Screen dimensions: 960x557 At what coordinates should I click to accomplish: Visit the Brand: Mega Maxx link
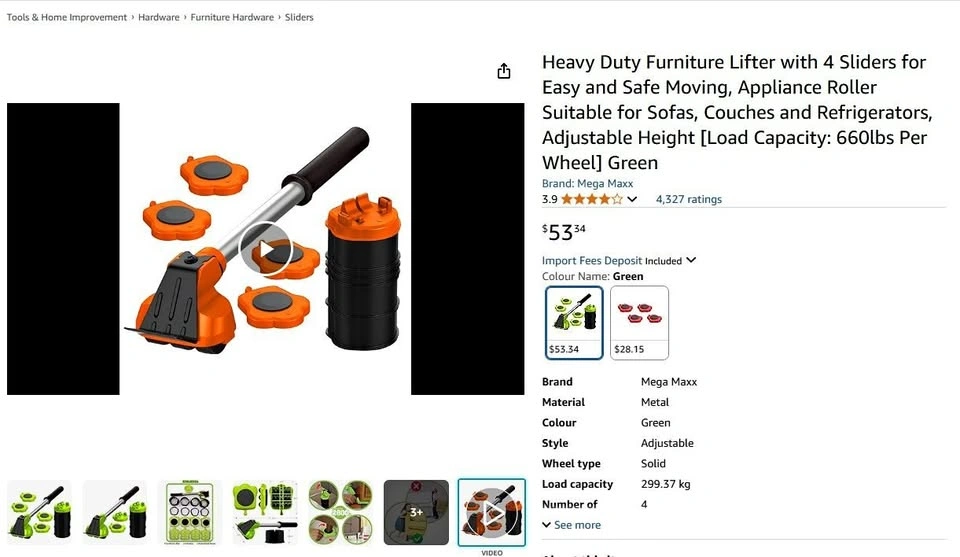click(x=587, y=183)
